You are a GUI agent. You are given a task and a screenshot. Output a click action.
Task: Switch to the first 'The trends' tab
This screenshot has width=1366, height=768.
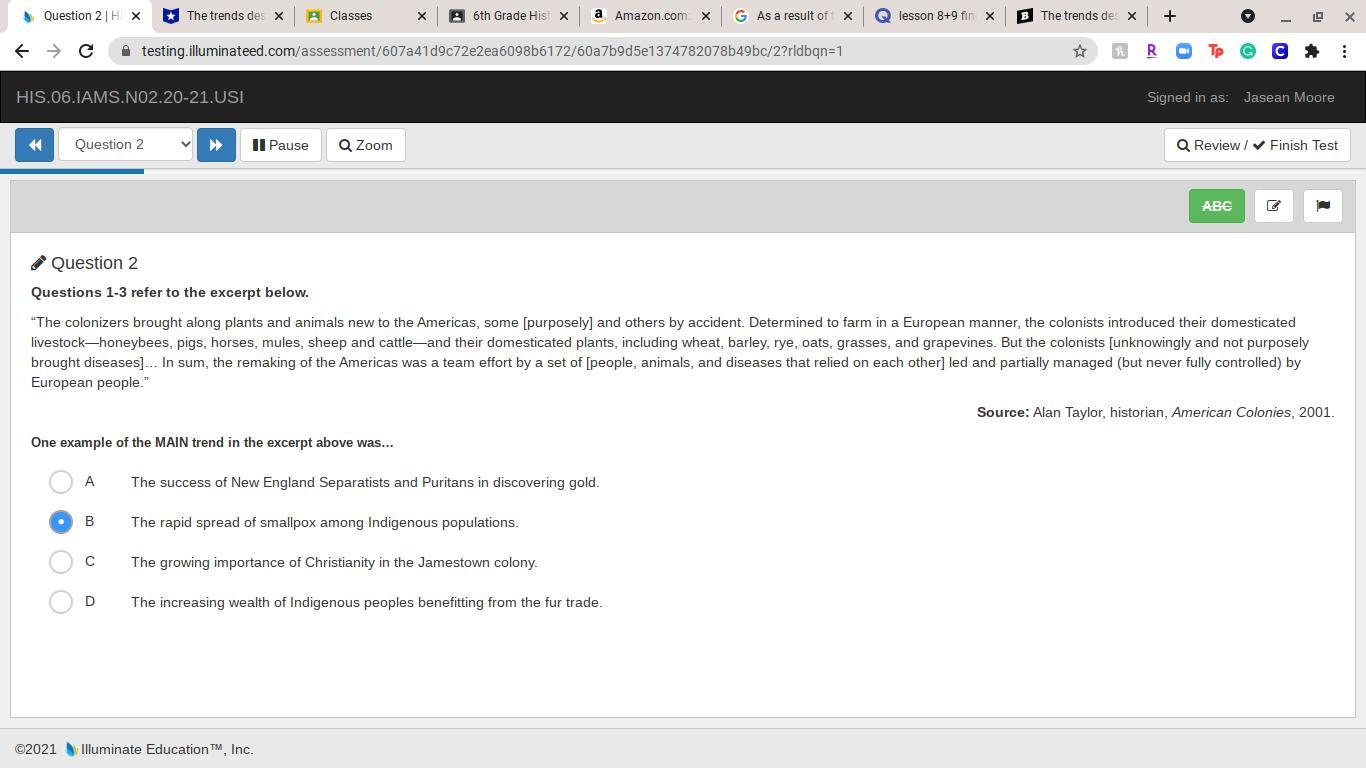pos(224,16)
